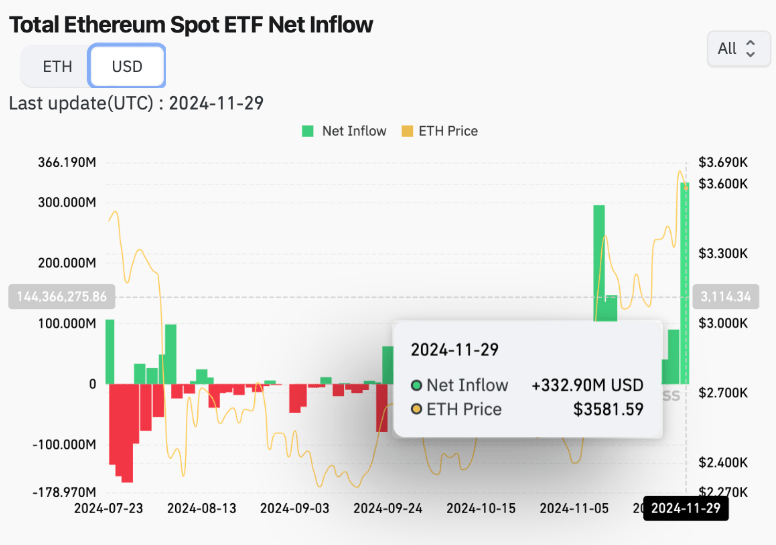Screen dimensions: 776x545
Task: Click the 3,114.34 price crosshair label
Action: [x=726, y=296]
